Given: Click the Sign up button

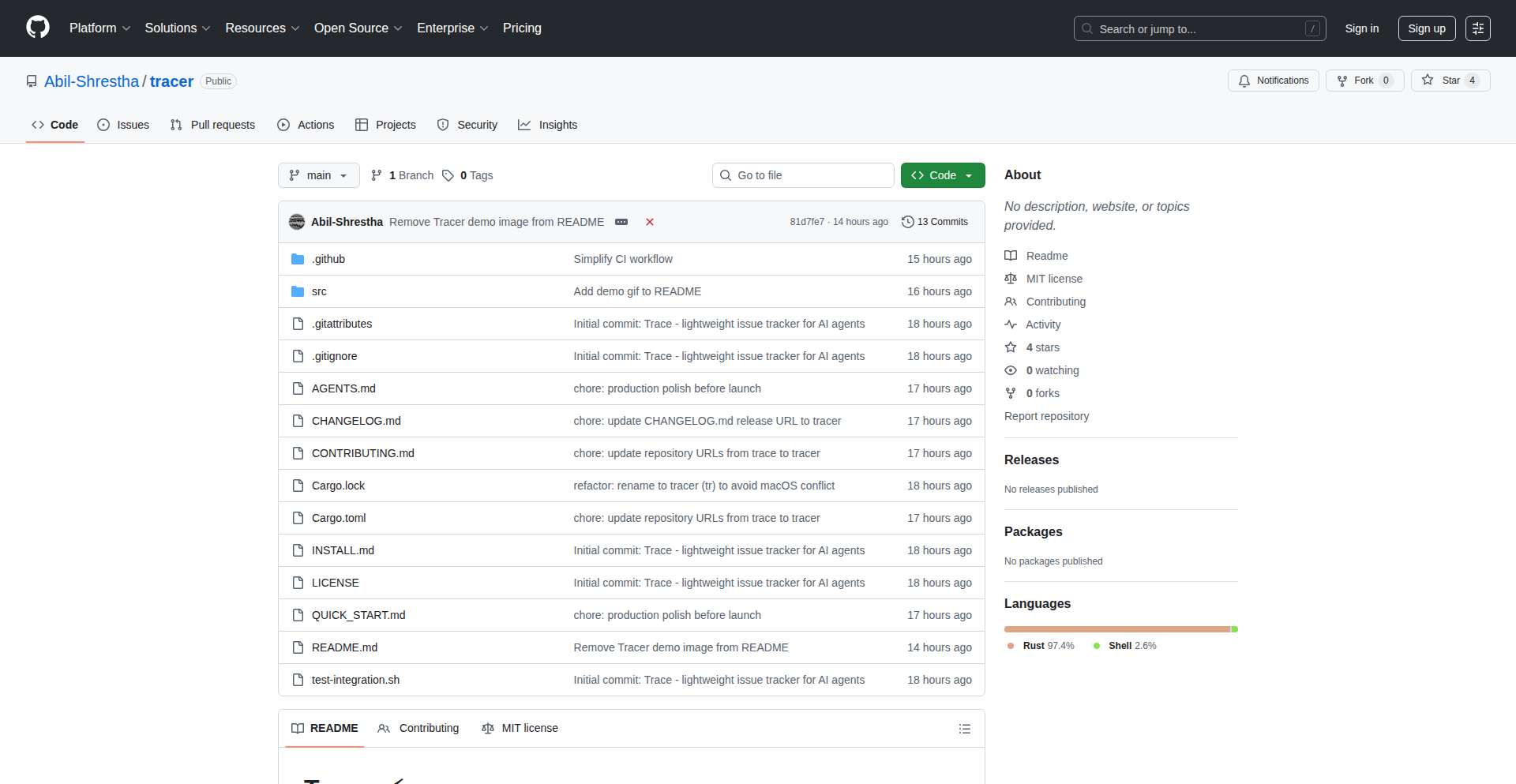Looking at the screenshot, I should click(x=1427, y=28).
